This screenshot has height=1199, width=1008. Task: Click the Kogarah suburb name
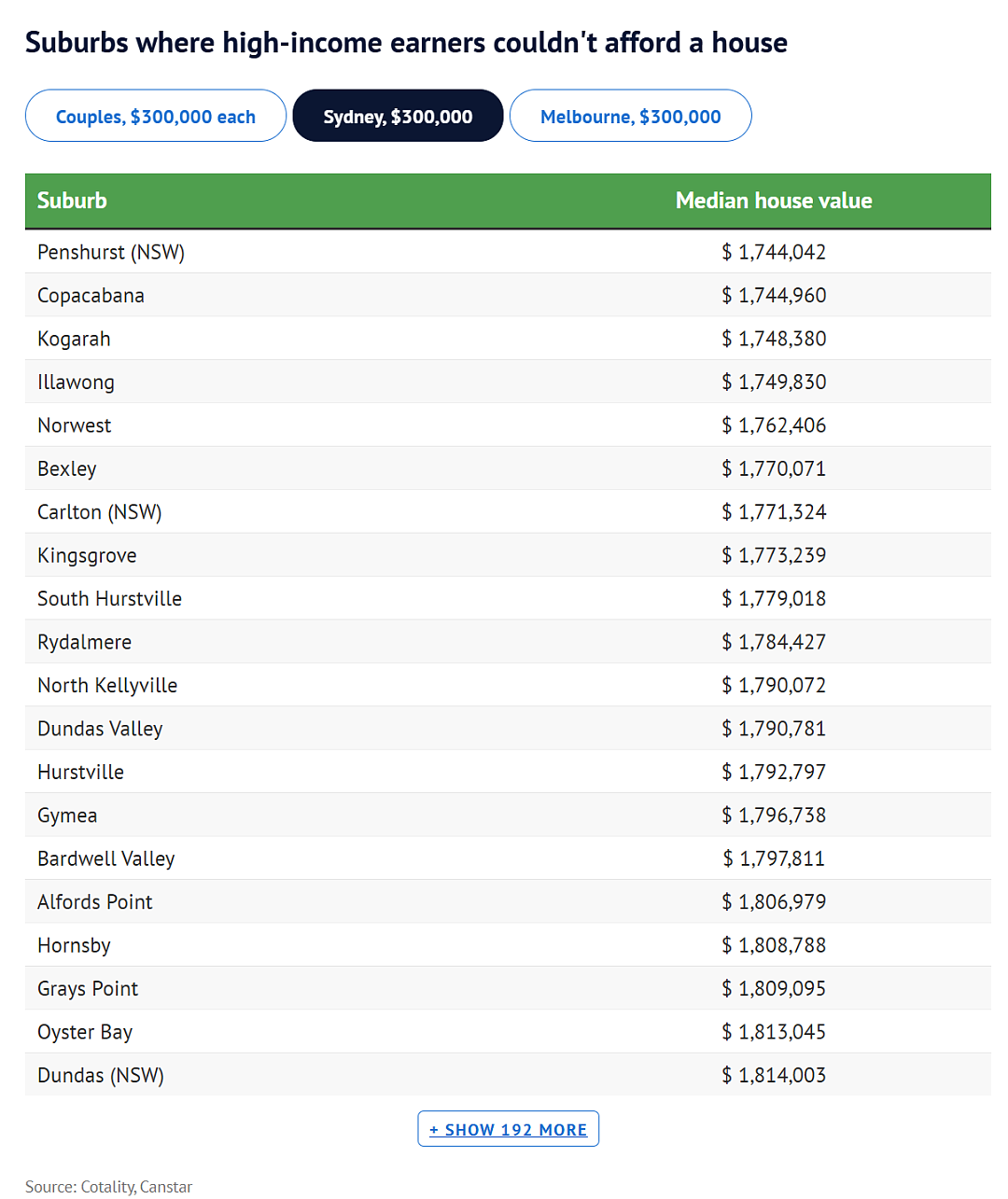[74, 339]
